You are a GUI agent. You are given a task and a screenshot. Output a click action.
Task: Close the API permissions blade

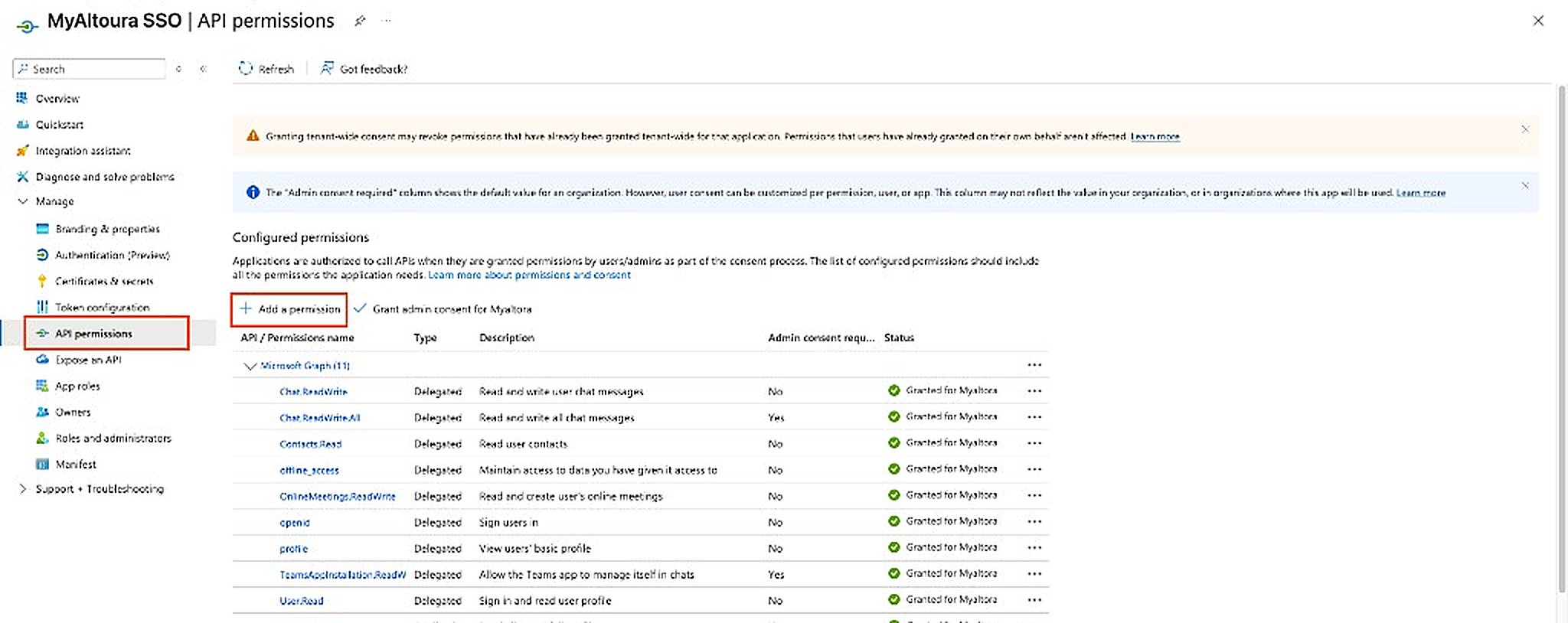[x=1538, y=21]
